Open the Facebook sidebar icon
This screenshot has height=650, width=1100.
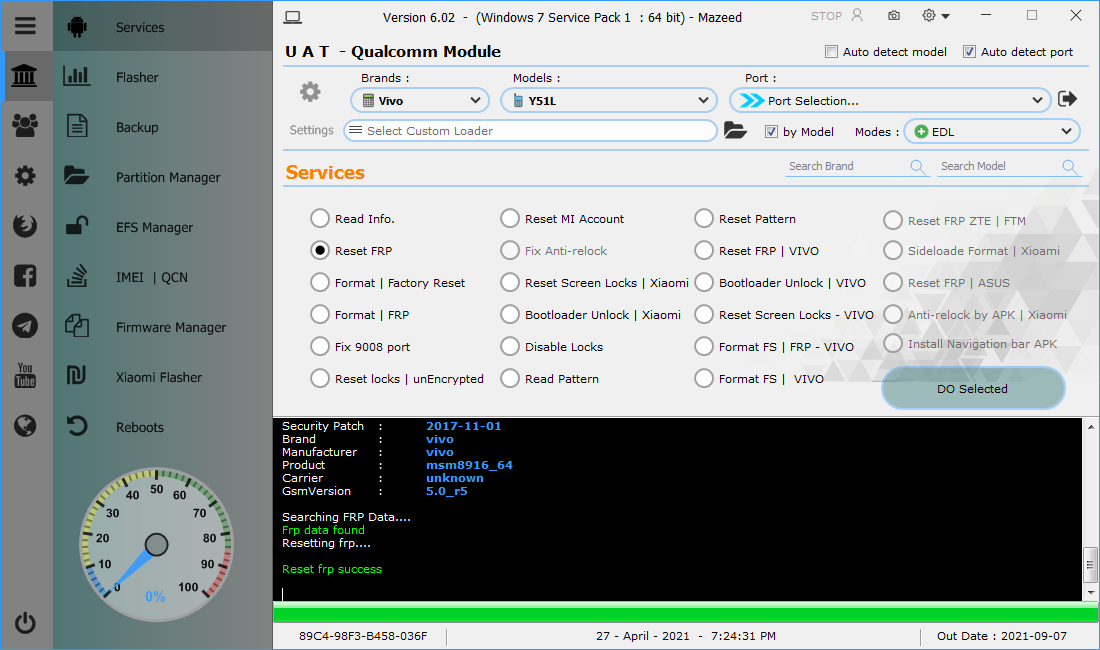click(x=25, y=276)
